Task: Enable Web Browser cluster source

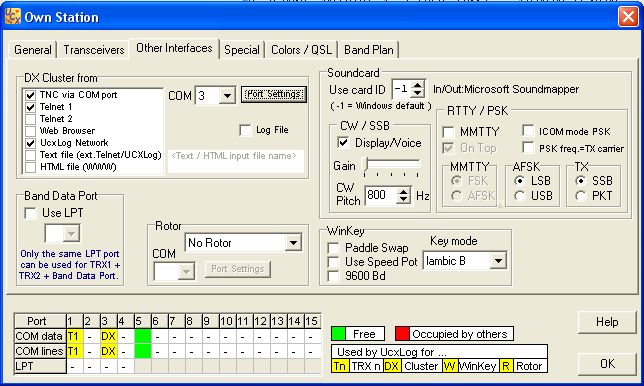Action: click(30, 131)
